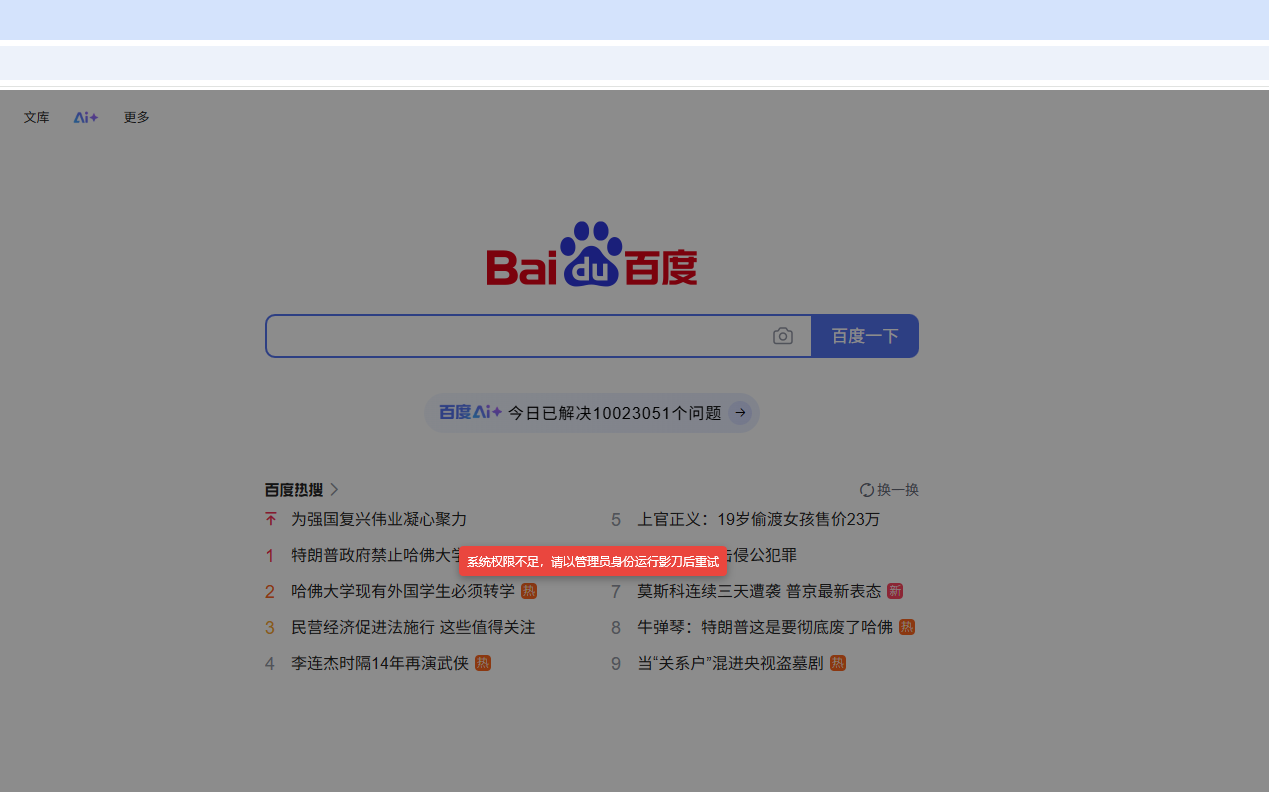
Task: Click the pinned-top icon before 为强国复兴伟业凝心聚力
Action: tap(270, 519)
